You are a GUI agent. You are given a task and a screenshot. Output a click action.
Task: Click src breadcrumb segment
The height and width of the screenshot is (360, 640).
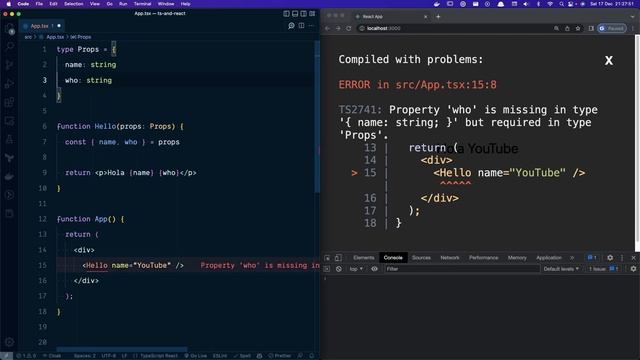pos(28,37)
